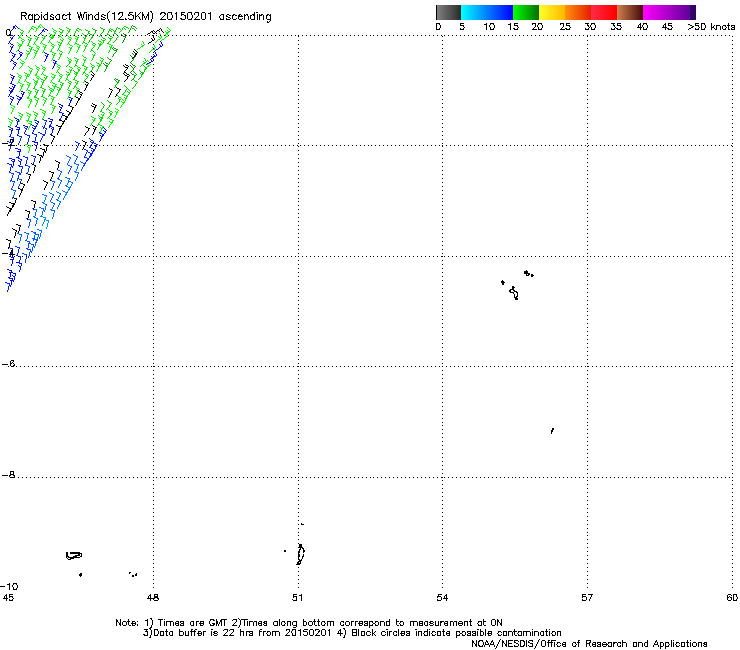Click the yellow 20-25 knots legend swatch
This screenshot has height=650, width=740.
(x=552, y=12)
